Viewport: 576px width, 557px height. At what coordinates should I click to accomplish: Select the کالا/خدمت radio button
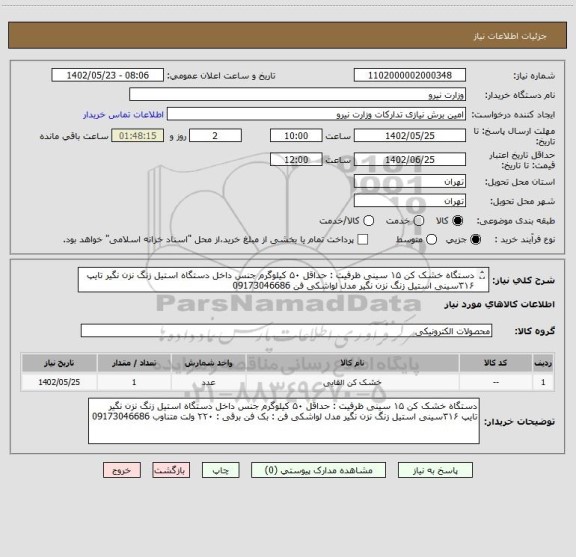(x=368, y=220)
